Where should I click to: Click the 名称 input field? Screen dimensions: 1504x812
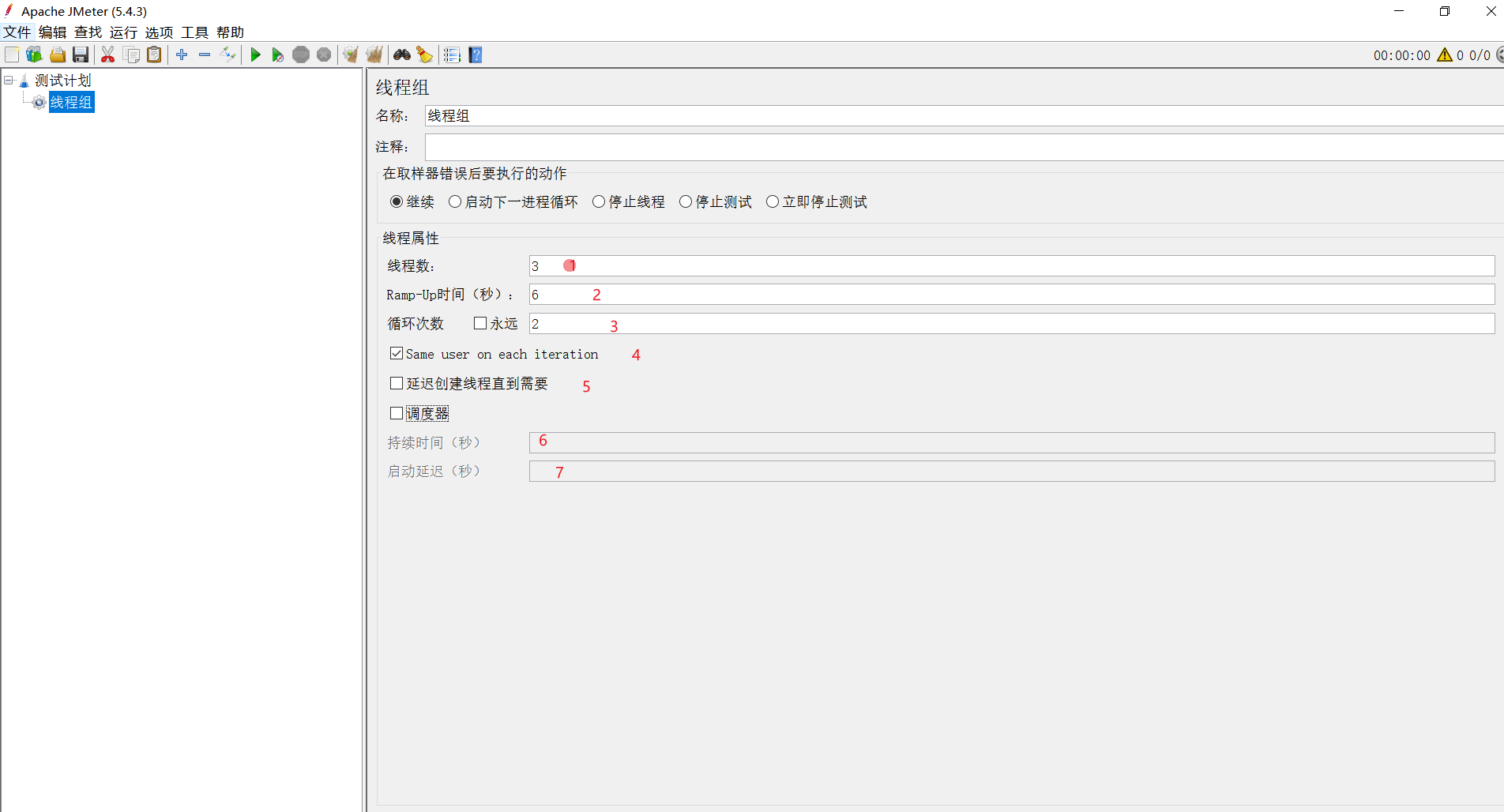click(x=964, y=115)
